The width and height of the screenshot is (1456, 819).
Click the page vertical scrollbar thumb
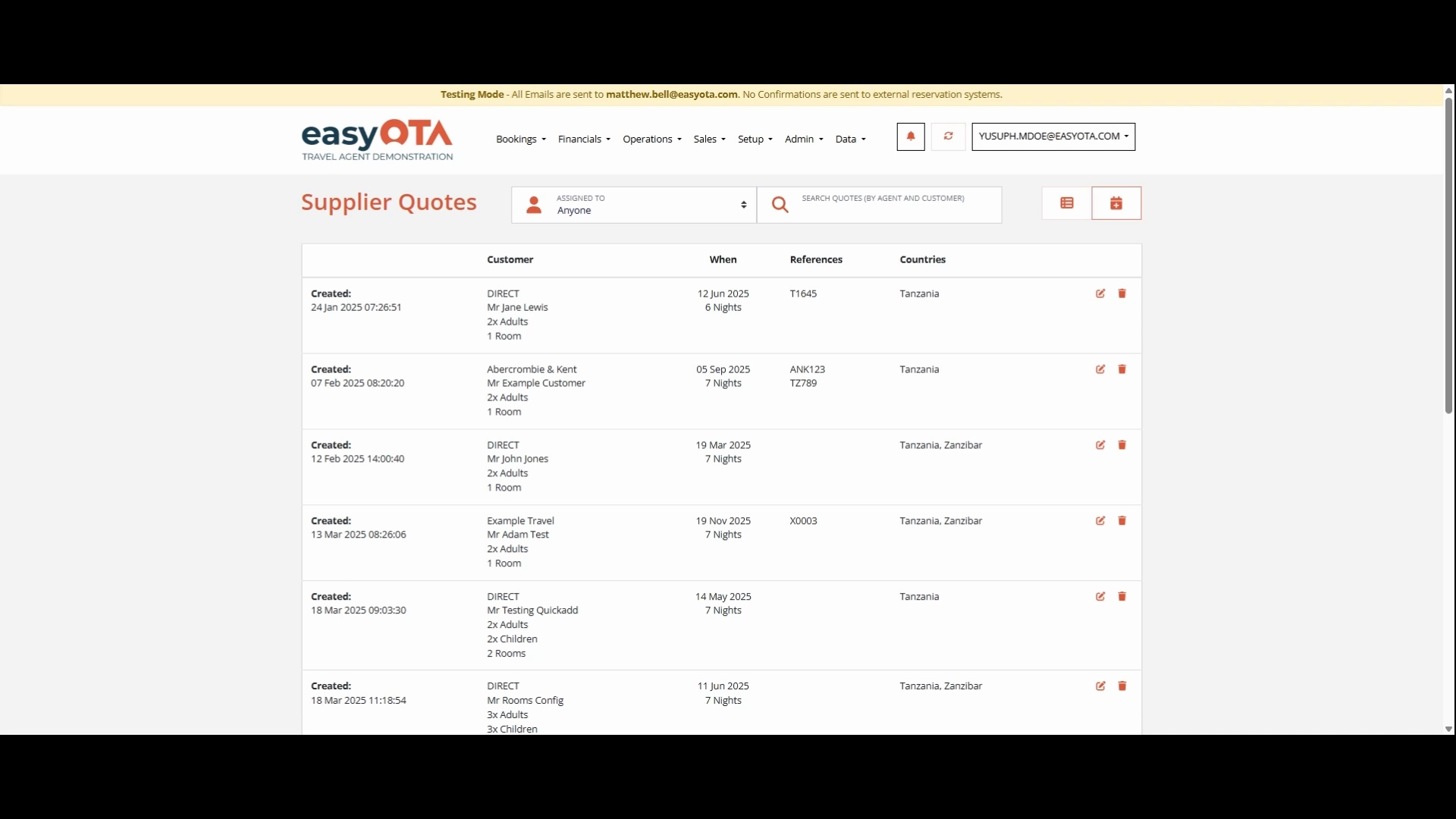[1448, 256]
